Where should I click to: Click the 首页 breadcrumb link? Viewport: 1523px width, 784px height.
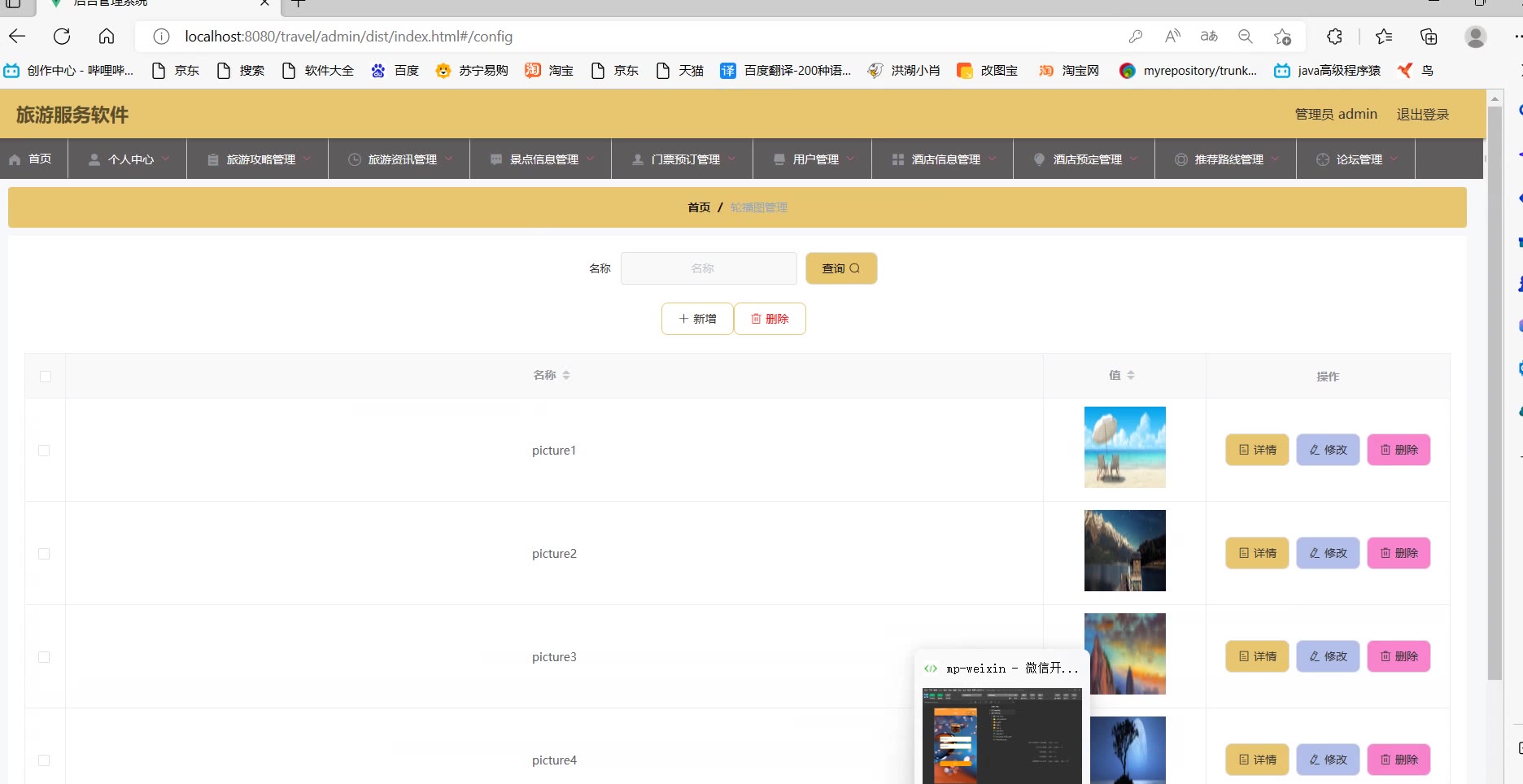point(699,207)
